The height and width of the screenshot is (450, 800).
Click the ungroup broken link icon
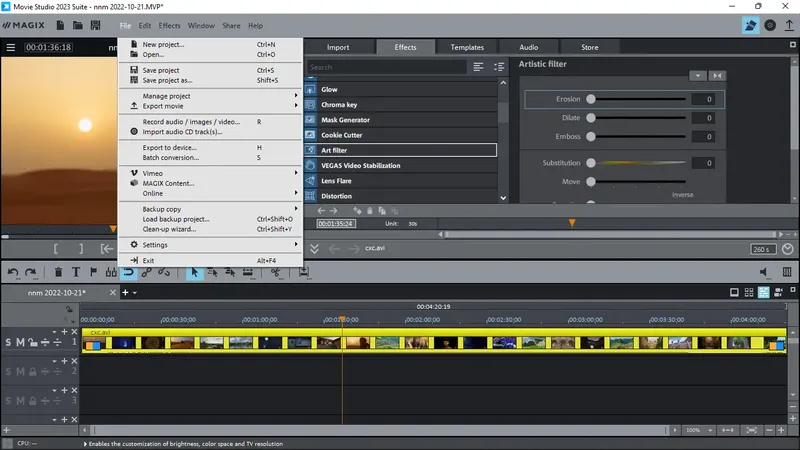click(164, 272)
